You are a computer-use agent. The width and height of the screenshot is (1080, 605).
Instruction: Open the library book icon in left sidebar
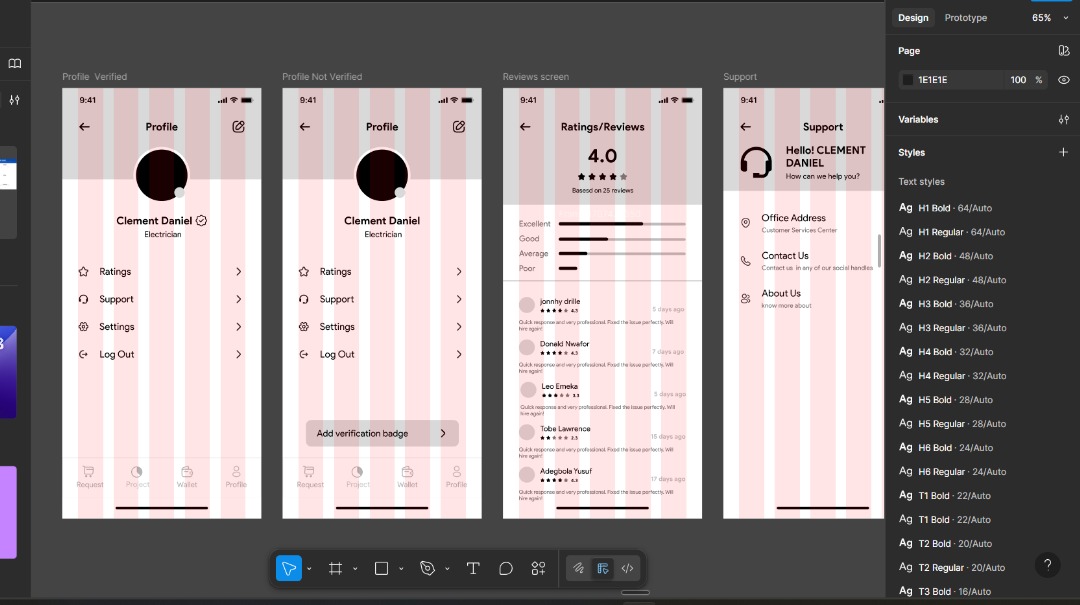click(14, 63)
